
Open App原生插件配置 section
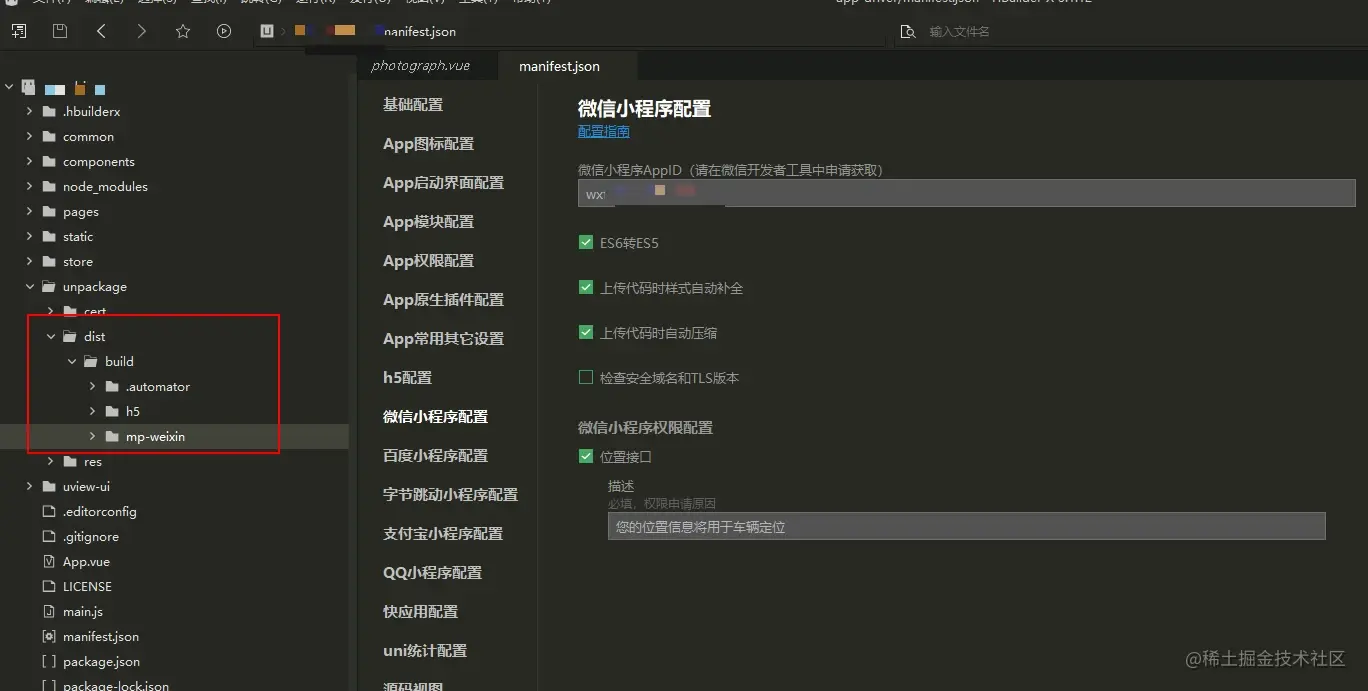tap(443, 299)
